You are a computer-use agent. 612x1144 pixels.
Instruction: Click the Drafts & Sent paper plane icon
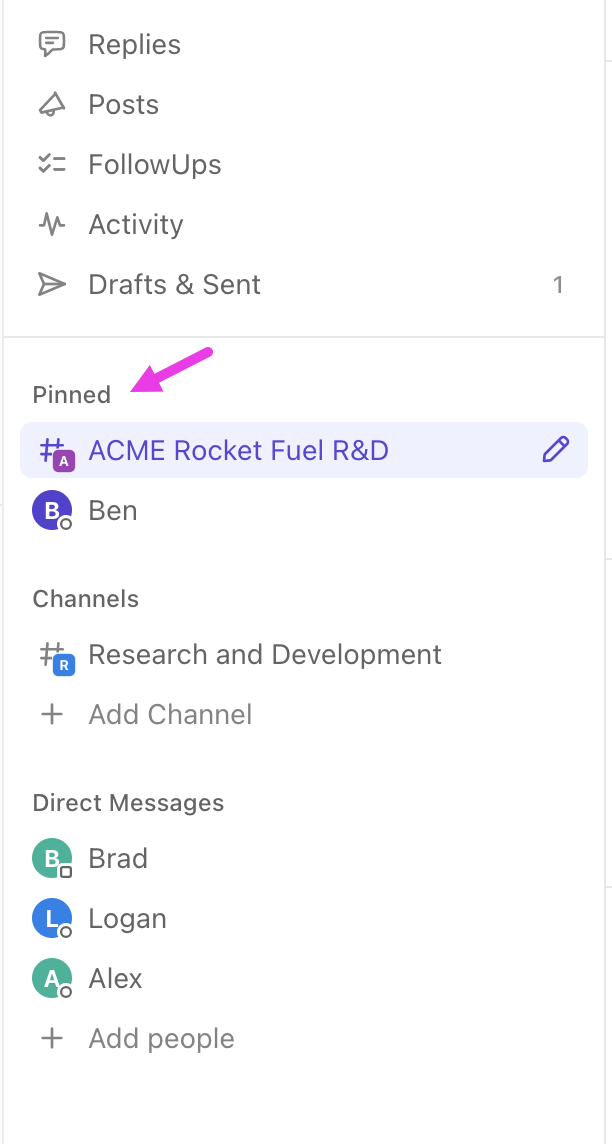pyautogui.click(x=51, y=284)
